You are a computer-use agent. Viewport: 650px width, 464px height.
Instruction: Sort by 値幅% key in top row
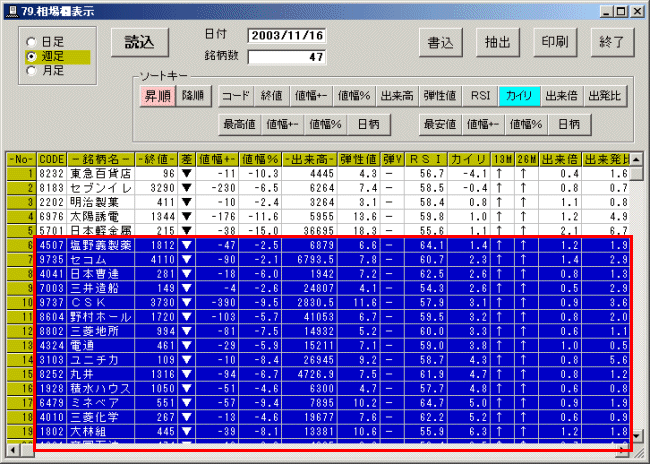354,96
